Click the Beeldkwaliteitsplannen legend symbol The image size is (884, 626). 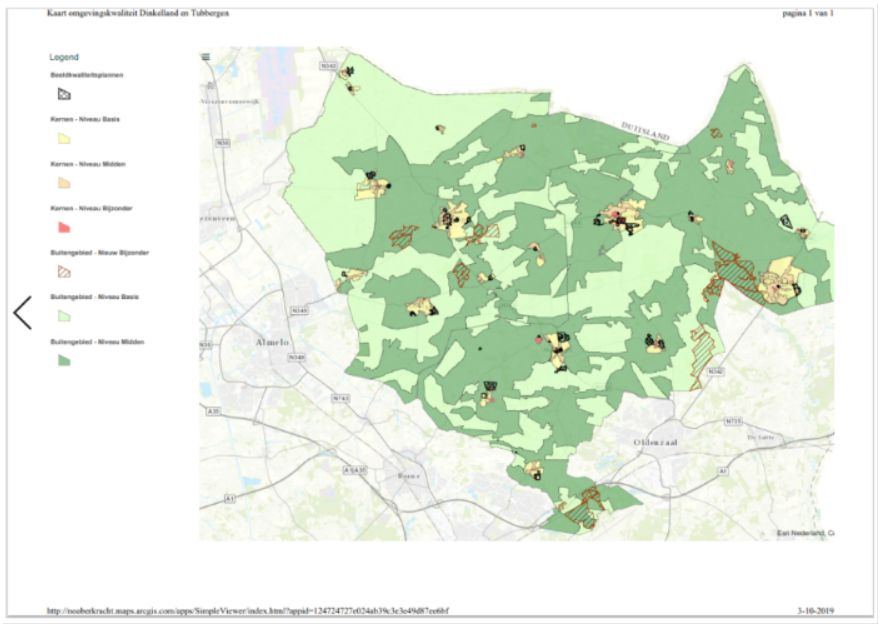pyautogui.click(x=63, y=94)
